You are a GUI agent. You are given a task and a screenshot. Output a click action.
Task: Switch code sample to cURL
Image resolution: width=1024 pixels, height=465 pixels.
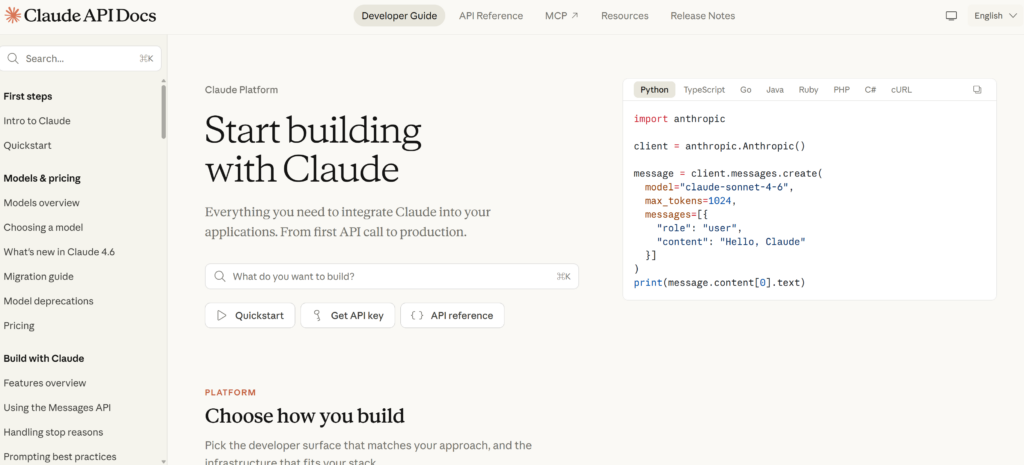point(901,90)
